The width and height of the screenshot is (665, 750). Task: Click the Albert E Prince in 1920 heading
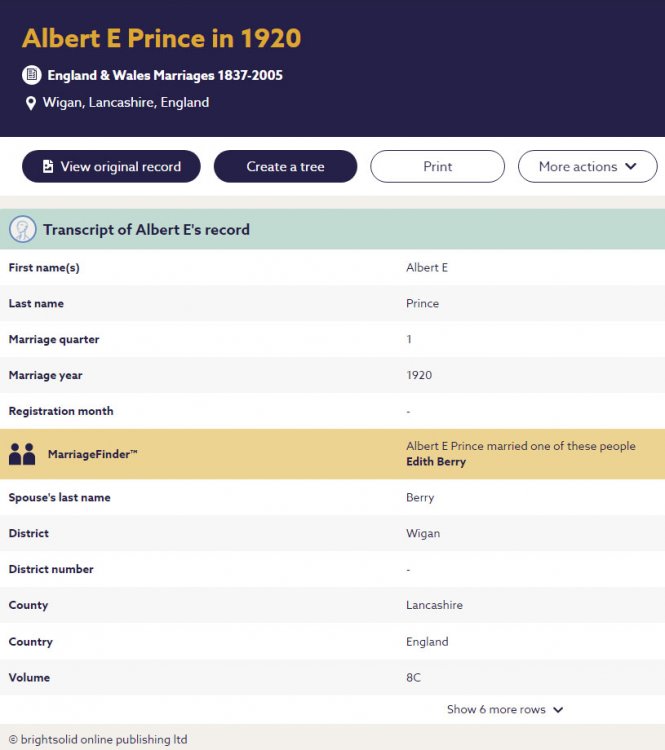(161, 39)
